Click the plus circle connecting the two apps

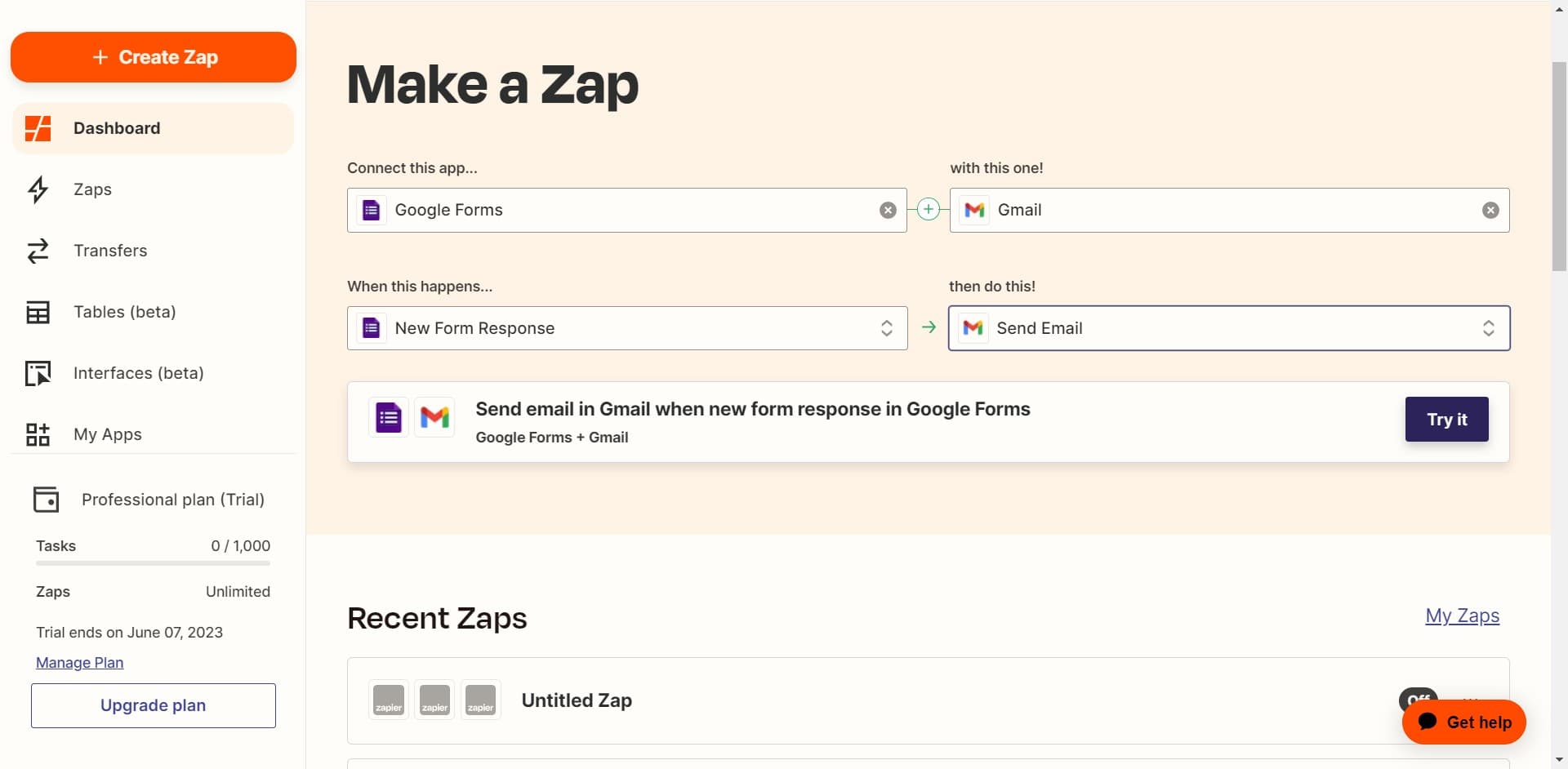click(928, 209)
